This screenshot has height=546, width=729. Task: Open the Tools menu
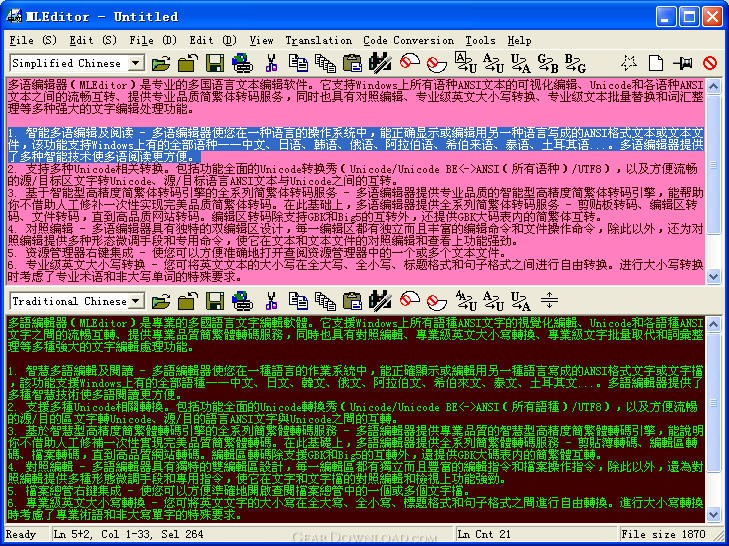[480, 40]
